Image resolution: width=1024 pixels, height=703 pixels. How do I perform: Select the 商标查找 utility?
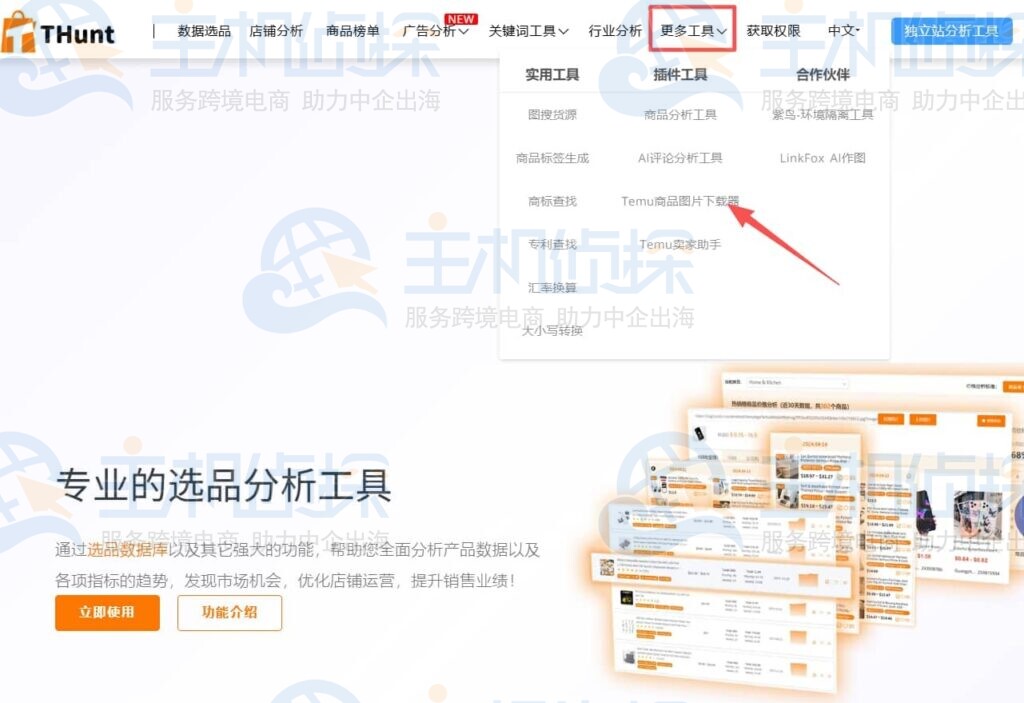tap(552, 200)
